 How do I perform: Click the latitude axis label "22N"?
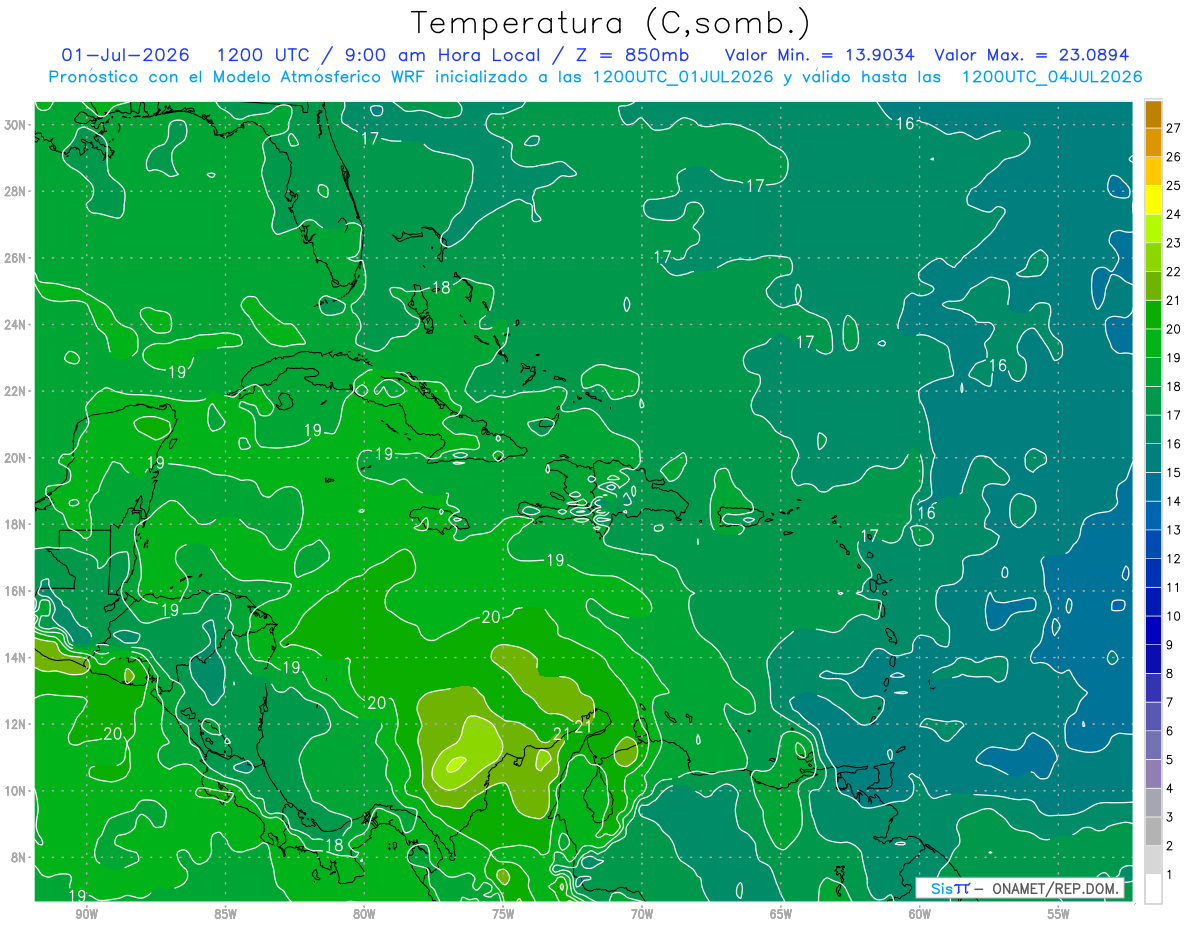[14, 391]
